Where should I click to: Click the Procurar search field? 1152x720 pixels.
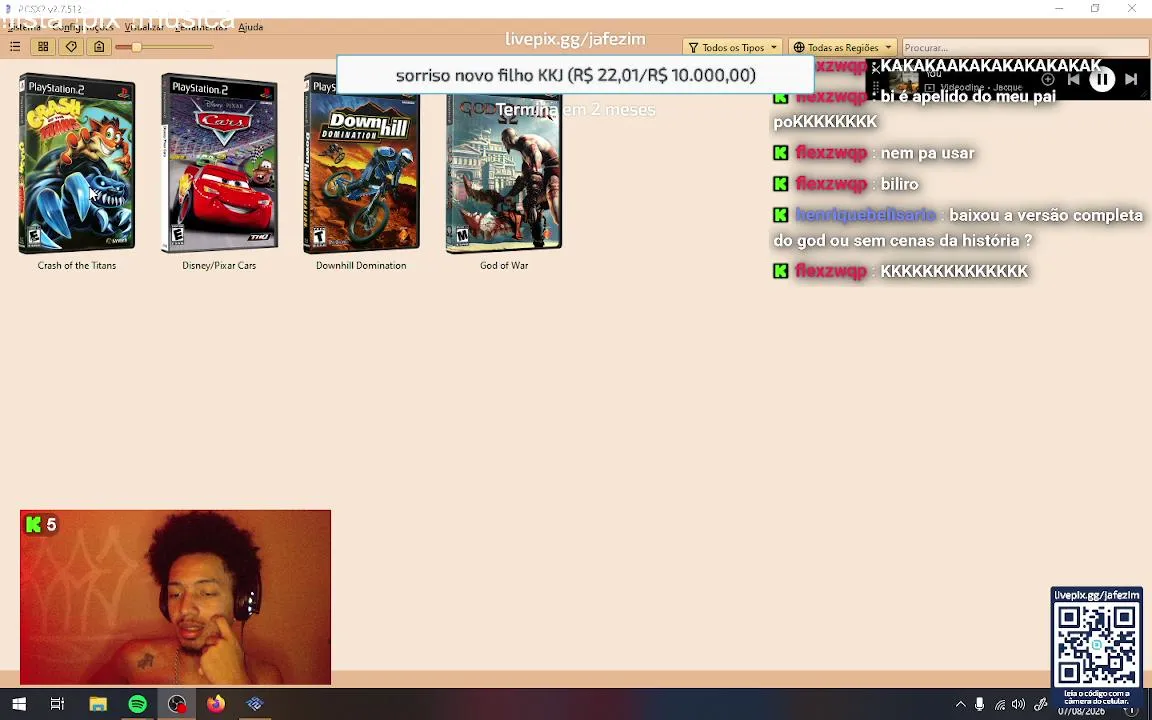click(x=1026, y=47)
